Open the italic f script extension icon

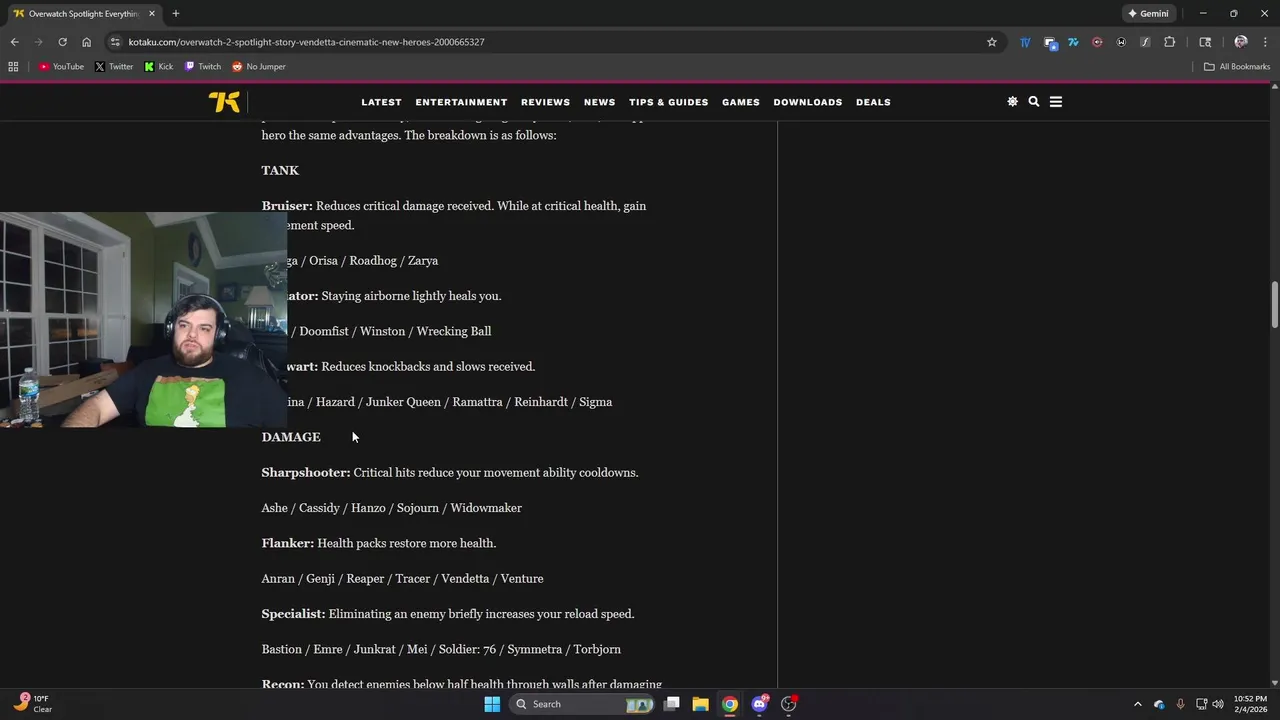(x=1145, y=42)
